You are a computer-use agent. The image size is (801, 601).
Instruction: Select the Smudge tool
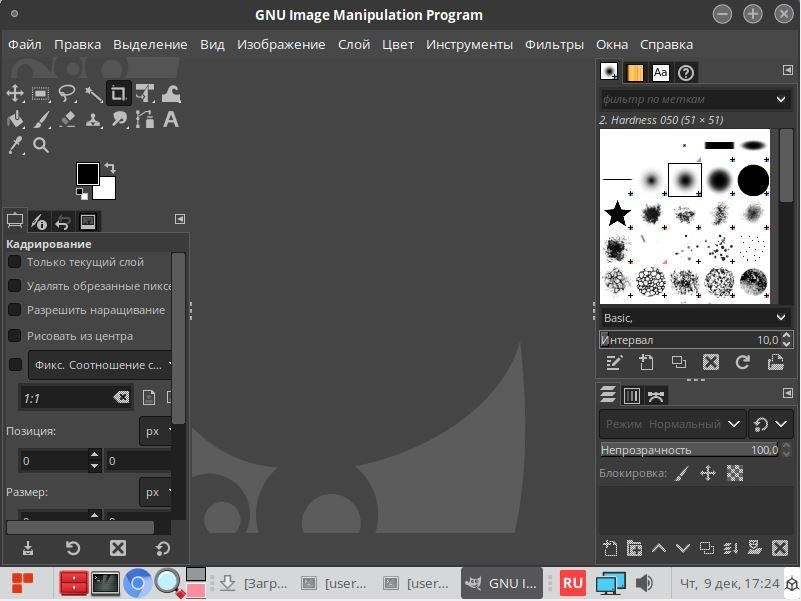coord(119,120)
